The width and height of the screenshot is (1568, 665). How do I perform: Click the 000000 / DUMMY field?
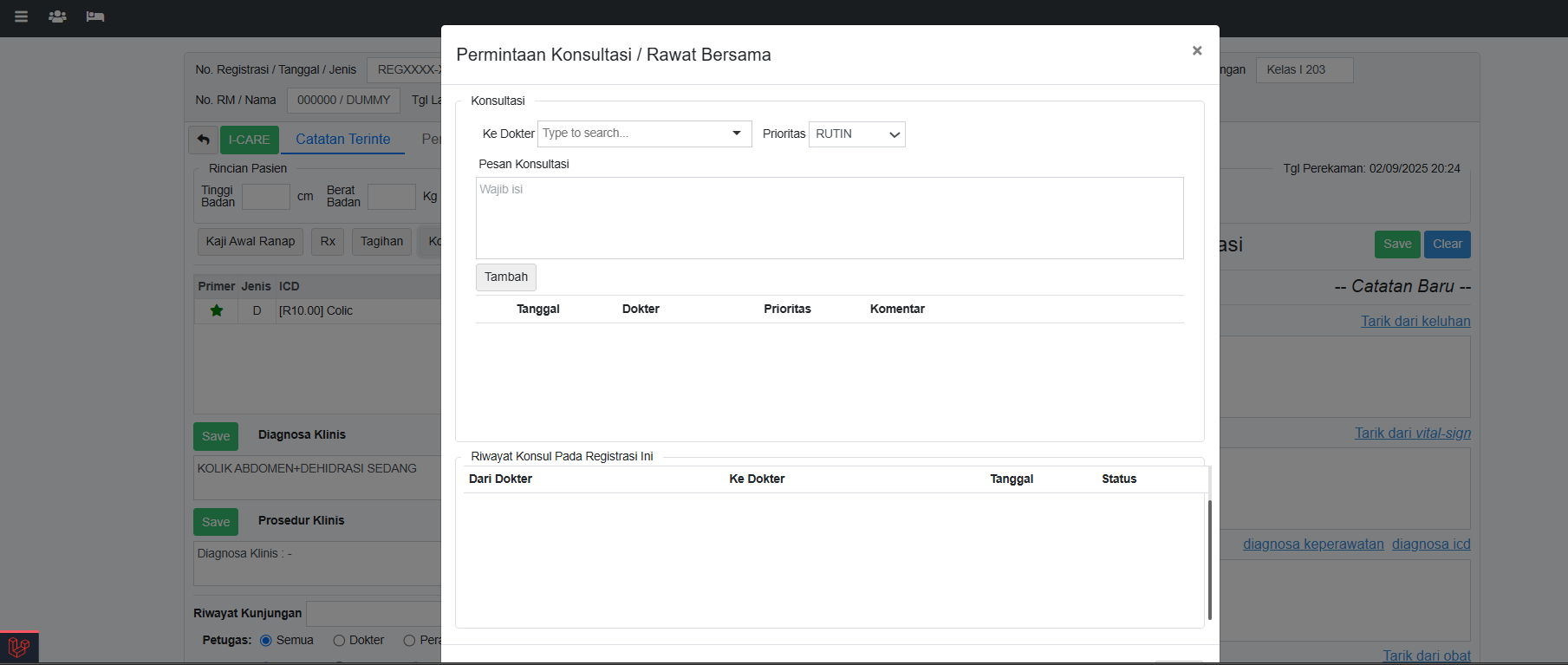coord(344,101)
